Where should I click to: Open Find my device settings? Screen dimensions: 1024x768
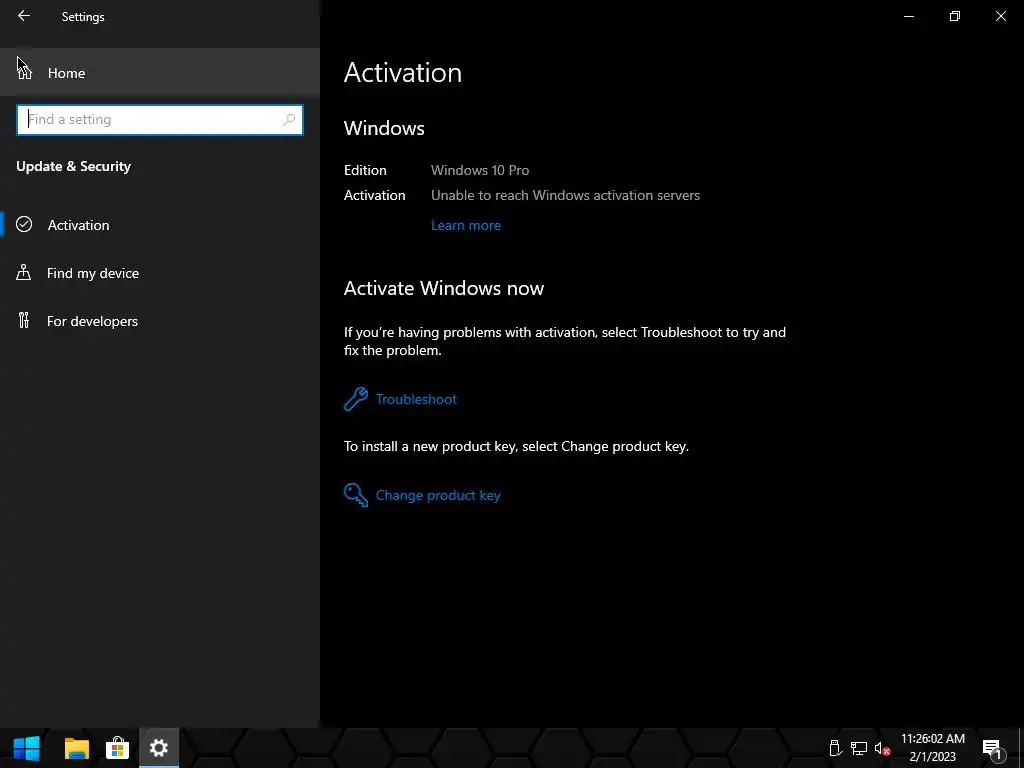pyautogui.click(x=160, y=273)
